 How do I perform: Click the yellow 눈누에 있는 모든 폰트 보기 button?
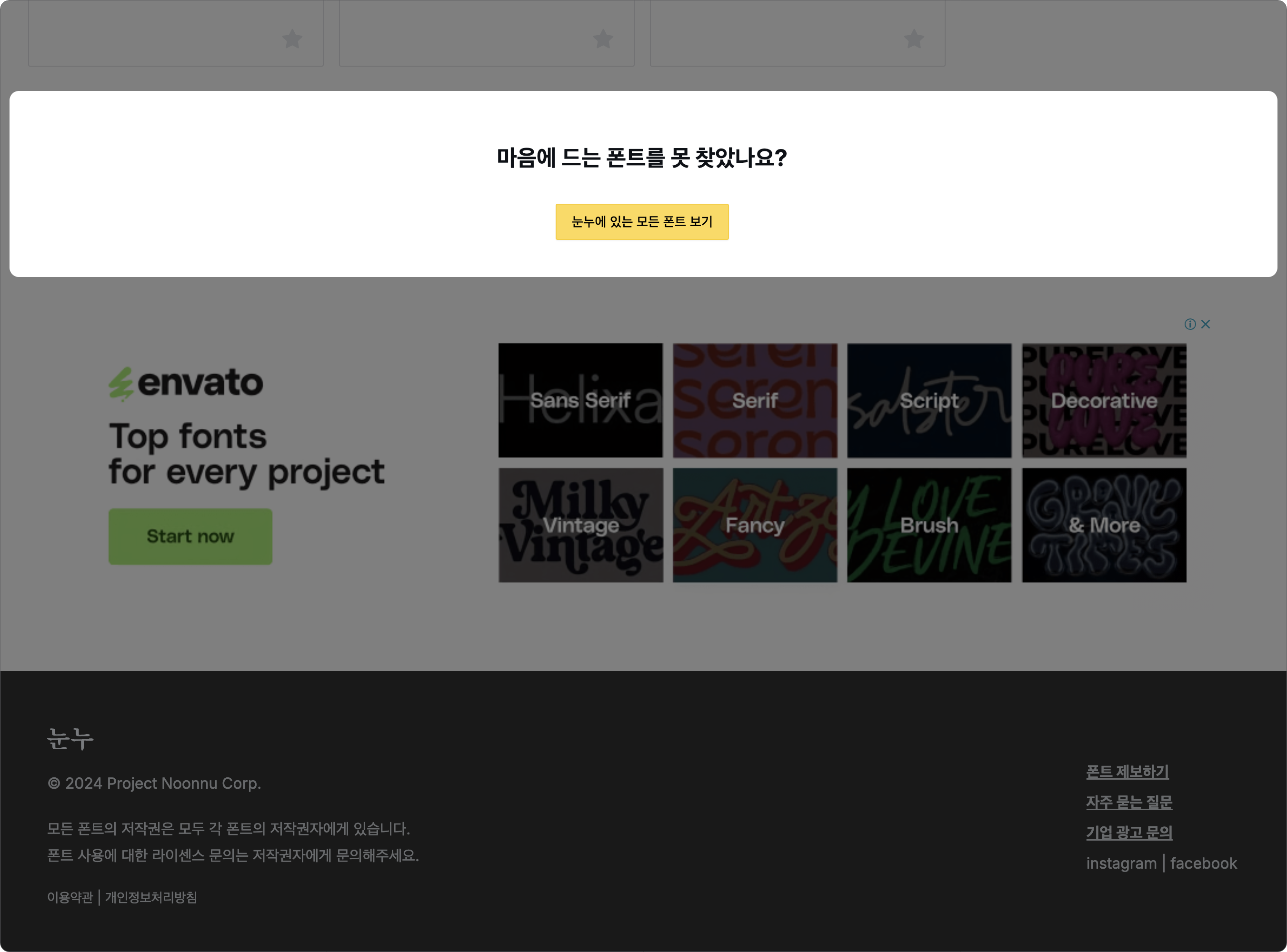641,222
